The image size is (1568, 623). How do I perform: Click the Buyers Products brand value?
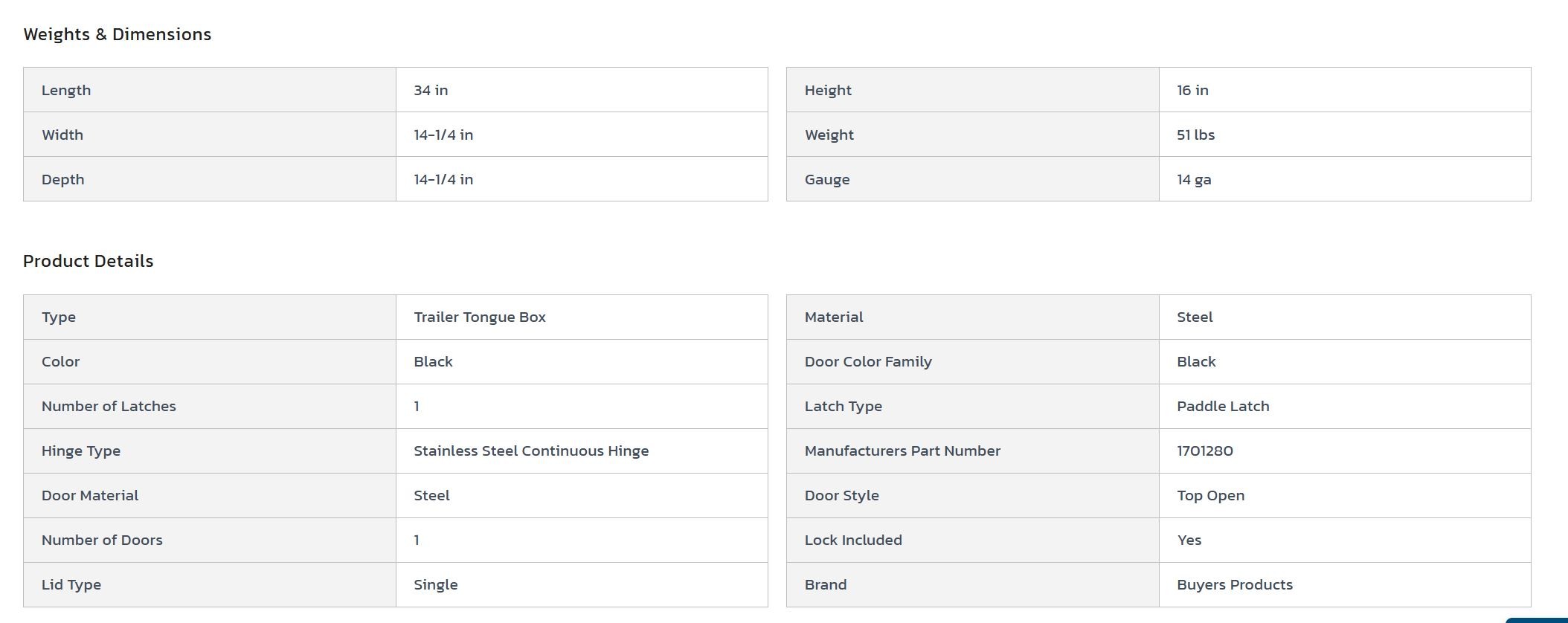[x=1235, y=584]
